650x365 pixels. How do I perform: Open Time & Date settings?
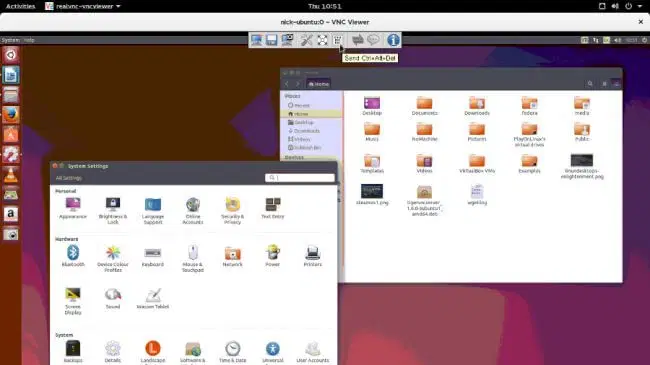point(233,352)
